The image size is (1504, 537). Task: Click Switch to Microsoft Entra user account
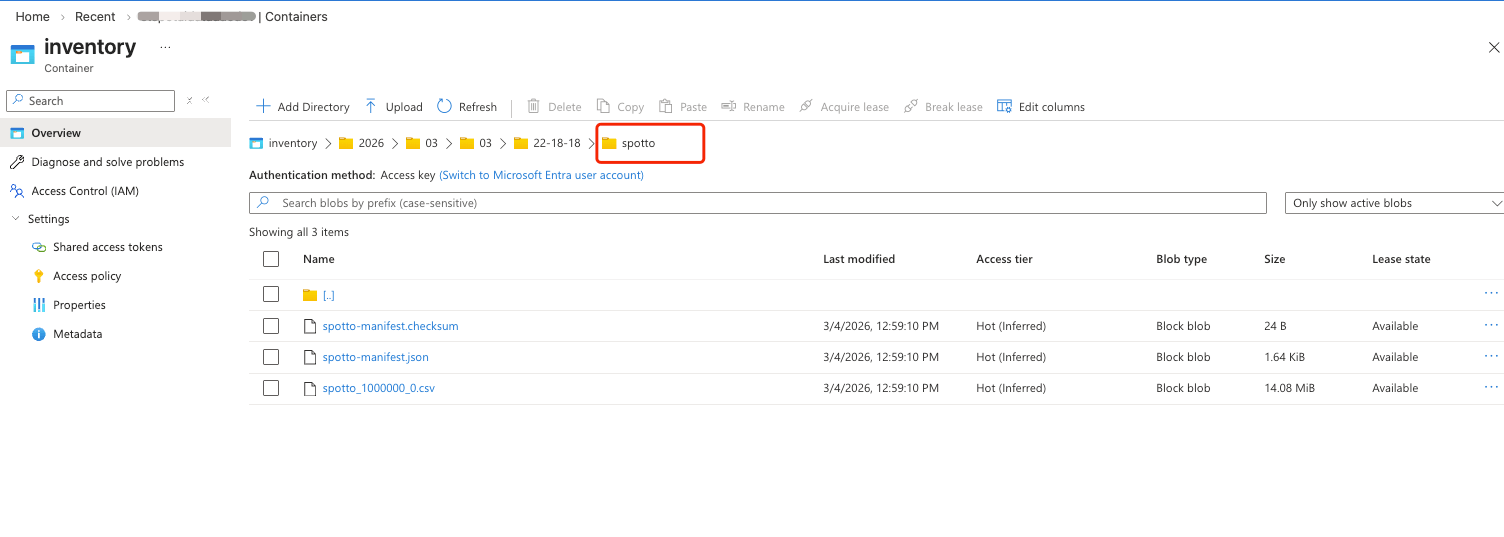[541, 175]
